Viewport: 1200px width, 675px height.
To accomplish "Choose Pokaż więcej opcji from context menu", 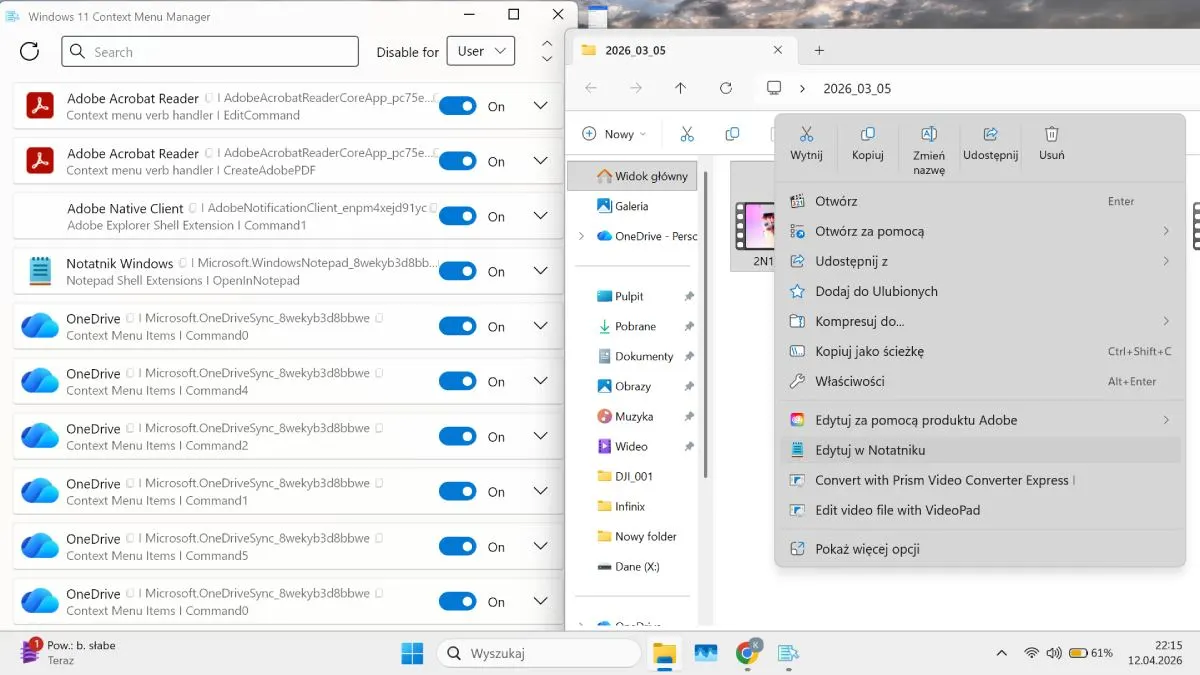I will click(x=867, y=549).
